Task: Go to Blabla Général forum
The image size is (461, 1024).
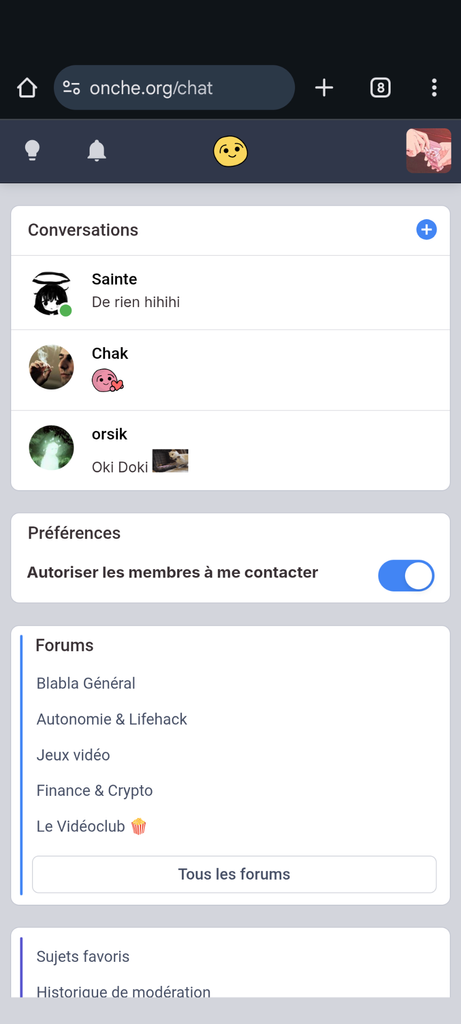Action: pos(86,683)
